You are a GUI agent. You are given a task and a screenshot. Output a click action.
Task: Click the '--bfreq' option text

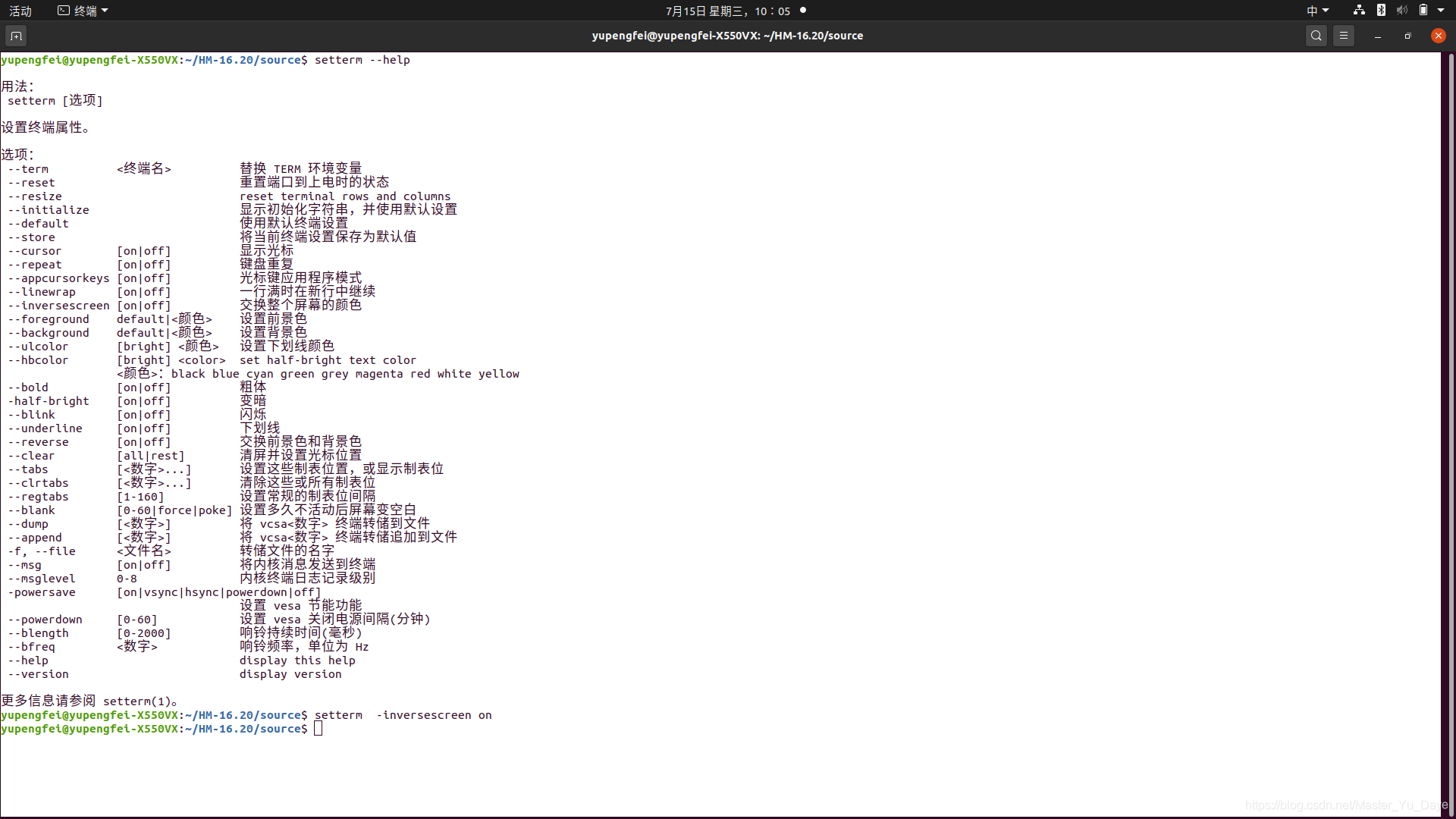coord(31,647)
